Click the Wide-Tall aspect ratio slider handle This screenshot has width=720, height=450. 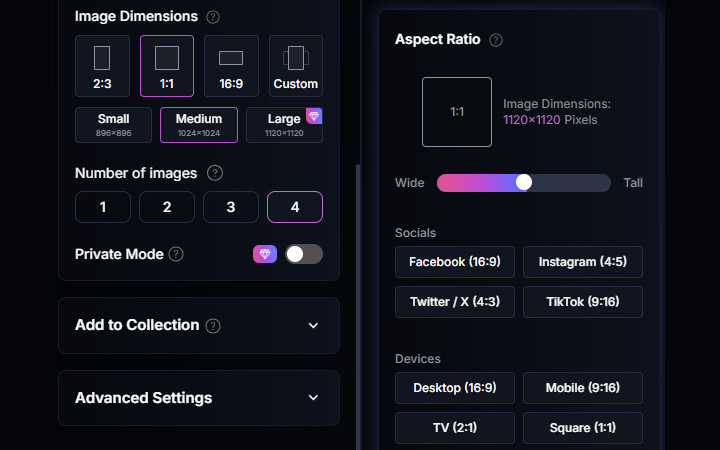pos(523,182)
